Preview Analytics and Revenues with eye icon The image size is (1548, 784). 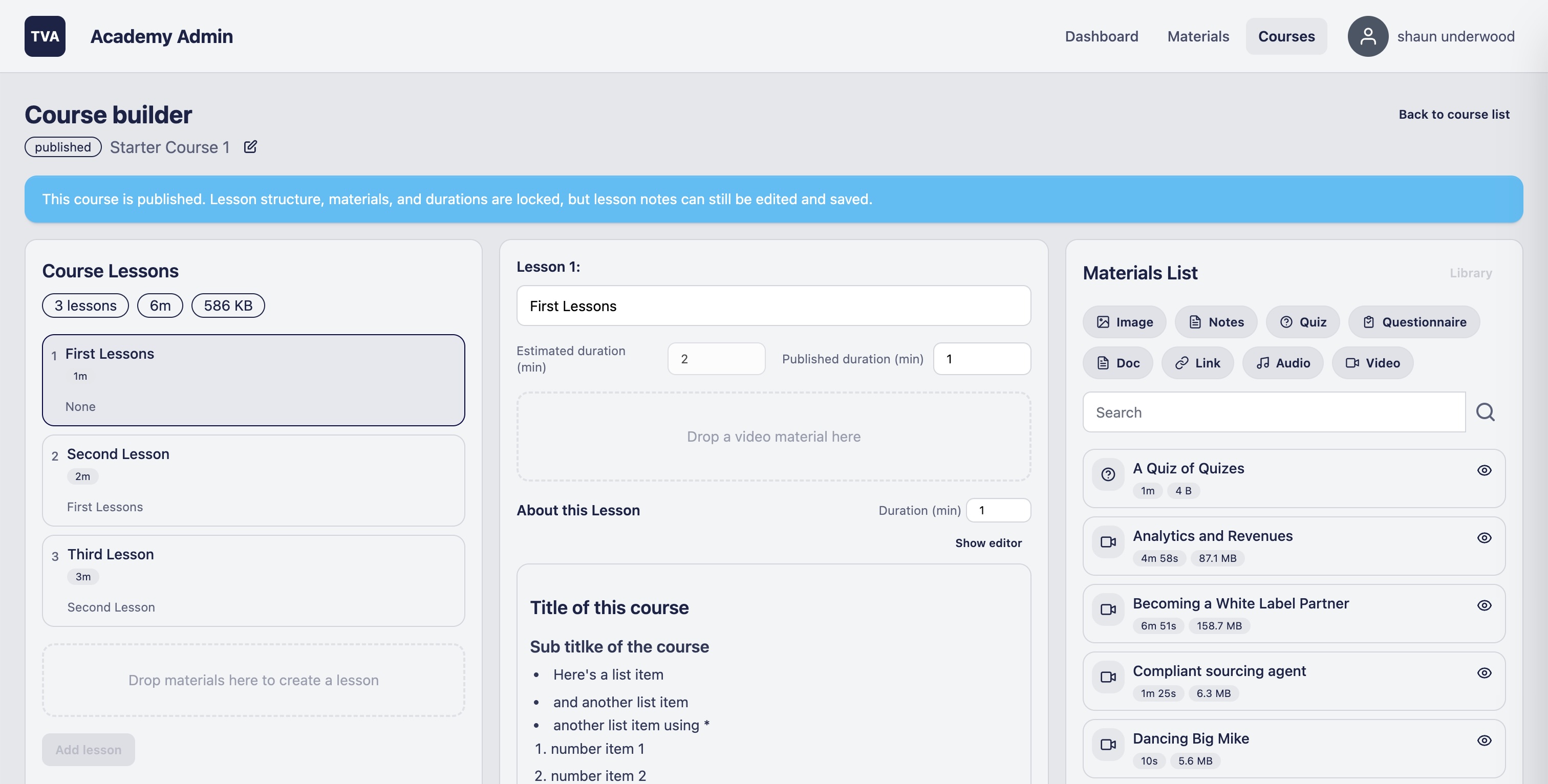[x=1485, y=538]
